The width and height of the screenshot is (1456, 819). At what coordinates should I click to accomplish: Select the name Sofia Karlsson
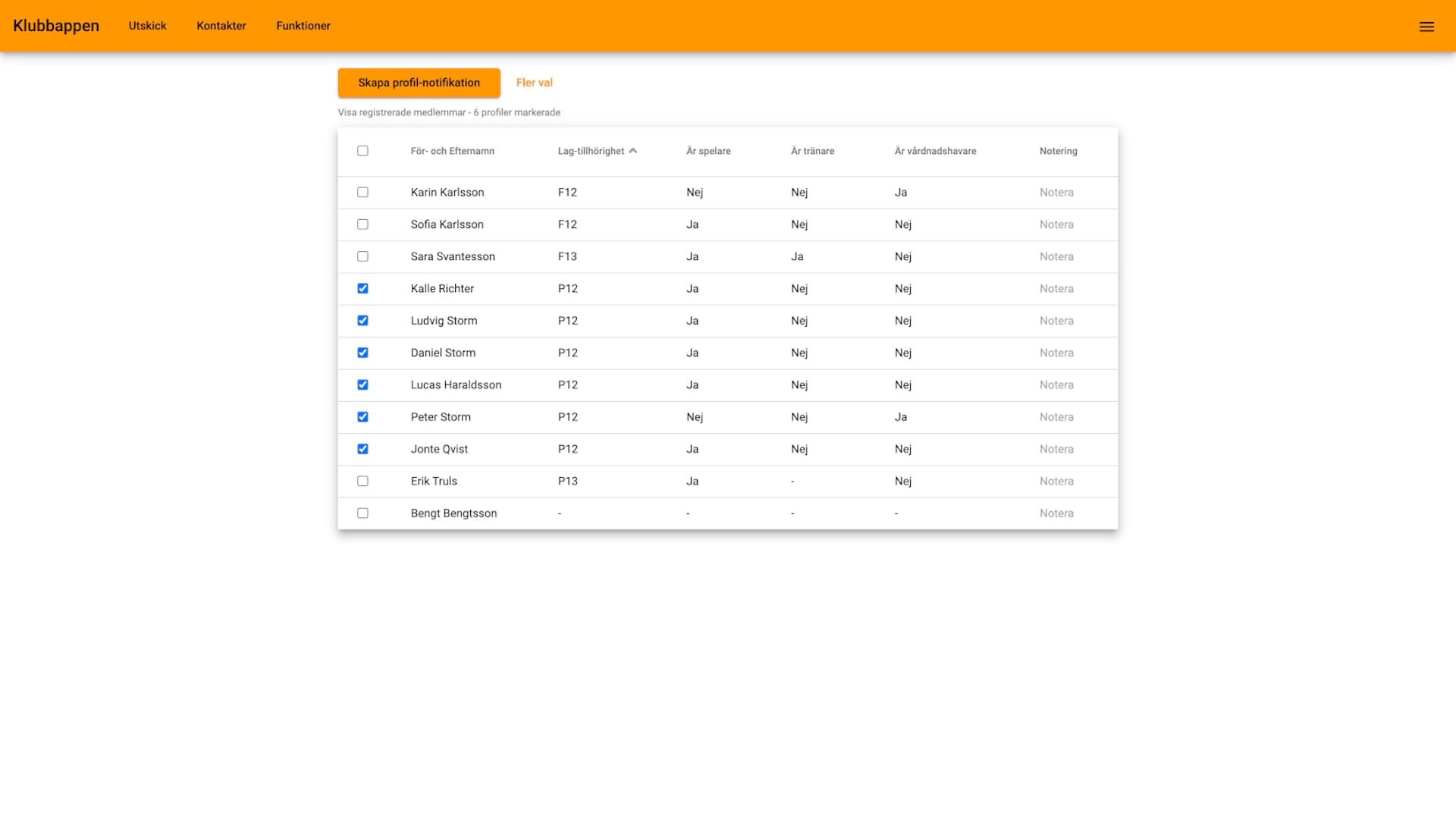[x=447, y=224]
